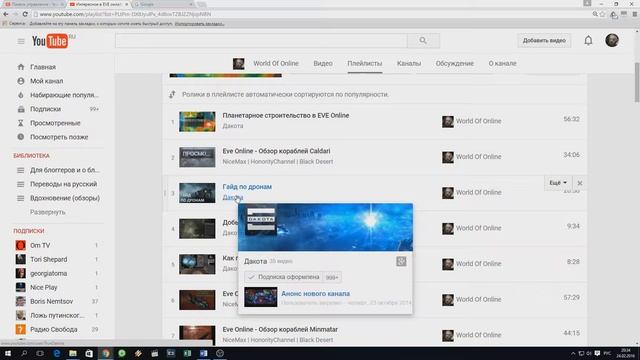Click the trending flame icon

pos(21,95)
